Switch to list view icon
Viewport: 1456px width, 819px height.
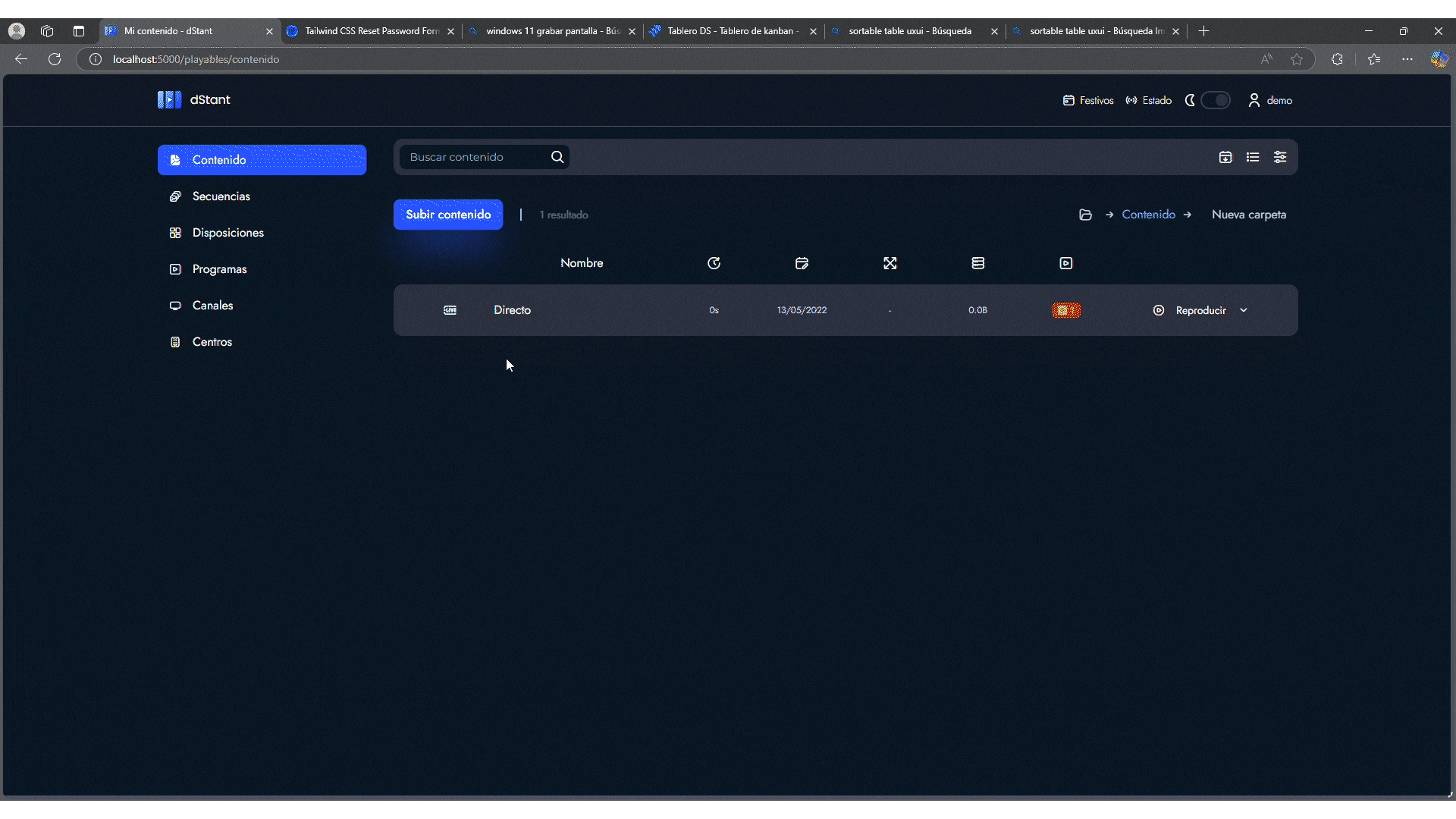point(1253,157)
